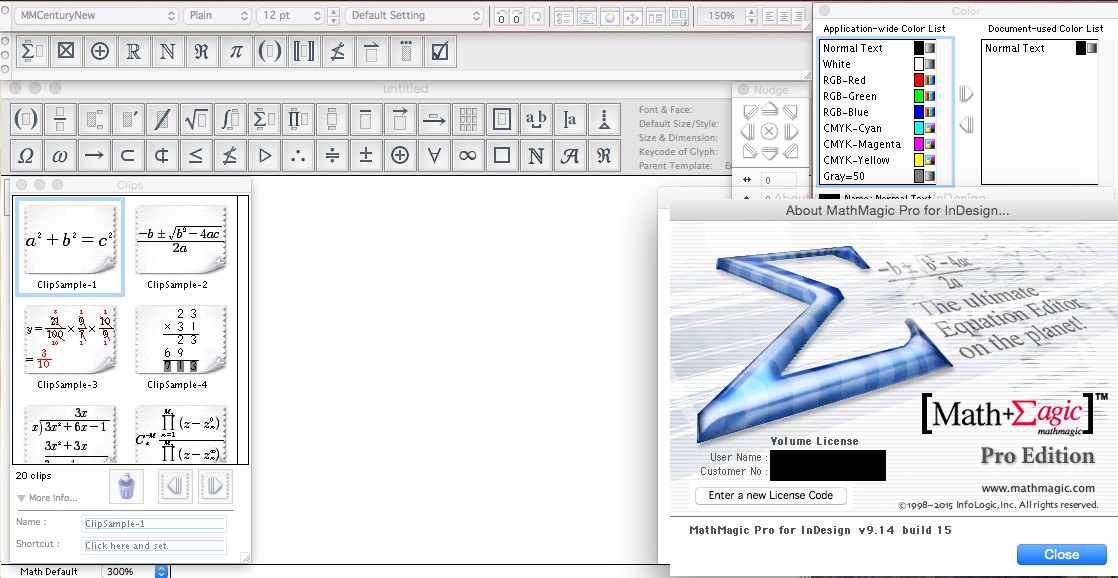
Task: Open the 300% zoom dropdown
Action: pos(135,571)
